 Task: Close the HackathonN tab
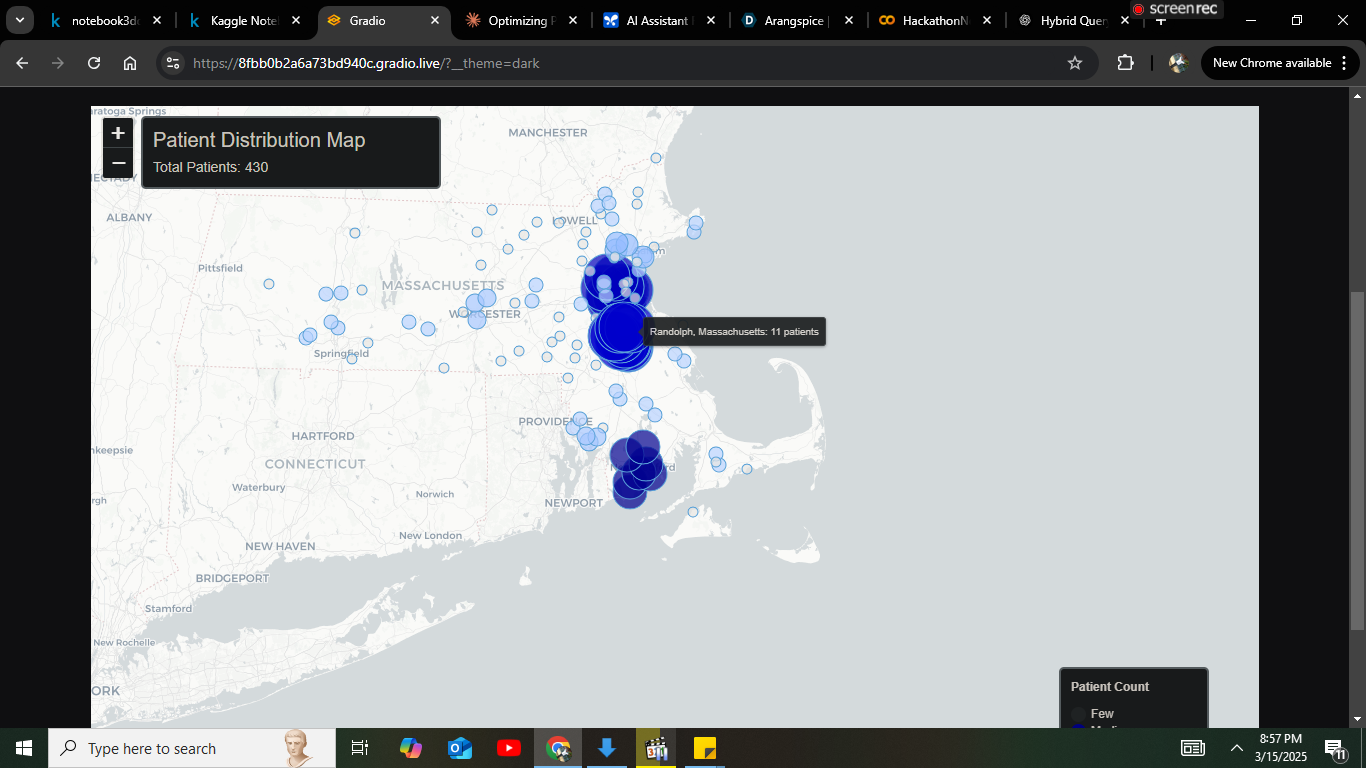point(986,20)
